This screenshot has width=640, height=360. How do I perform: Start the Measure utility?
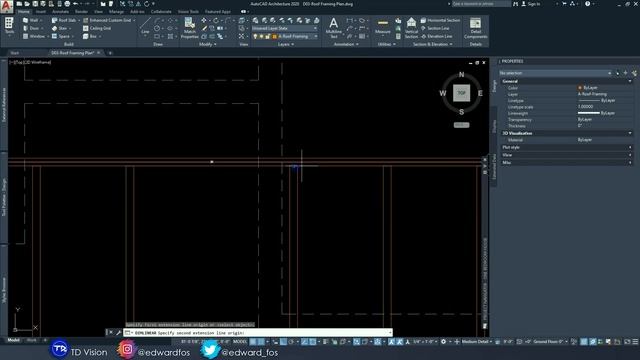click(x=382, y=27)
